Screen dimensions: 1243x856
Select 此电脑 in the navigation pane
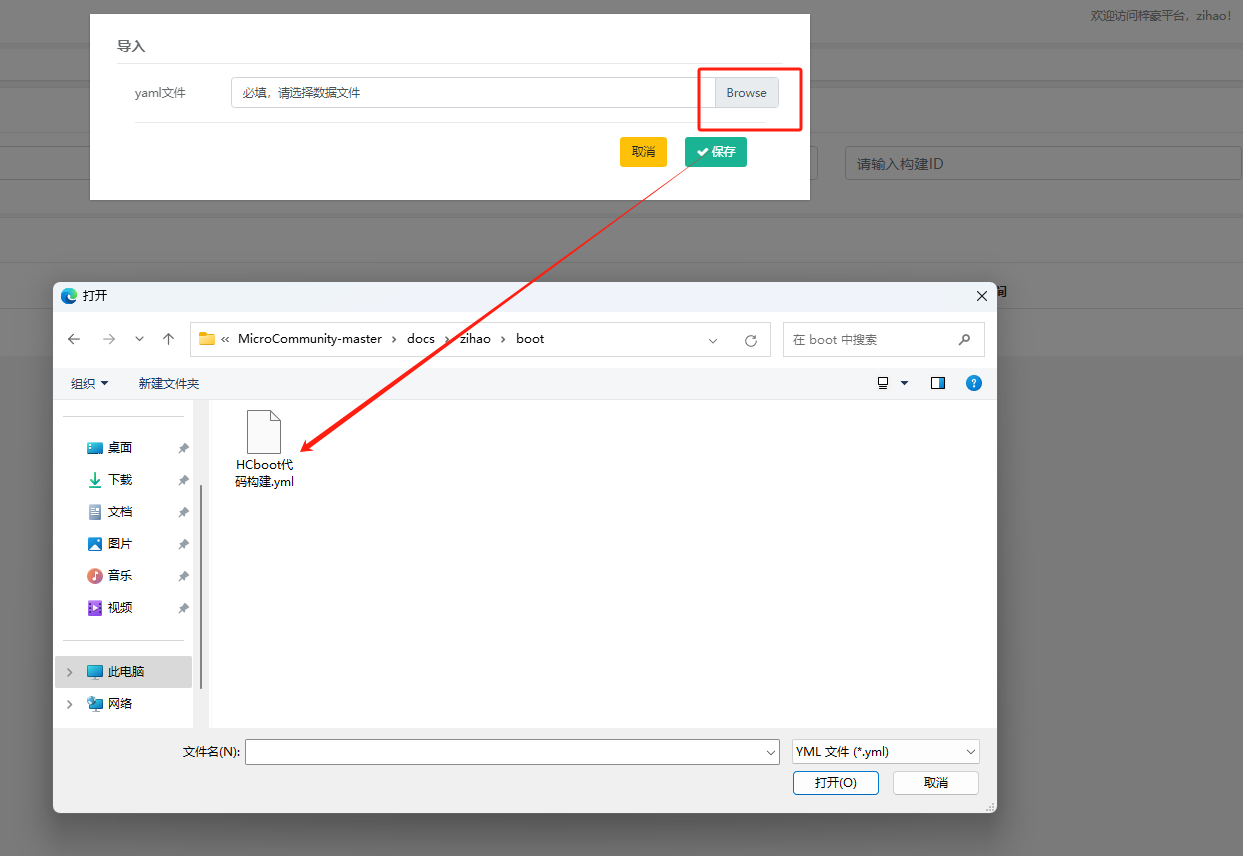(x=125, y=672)
